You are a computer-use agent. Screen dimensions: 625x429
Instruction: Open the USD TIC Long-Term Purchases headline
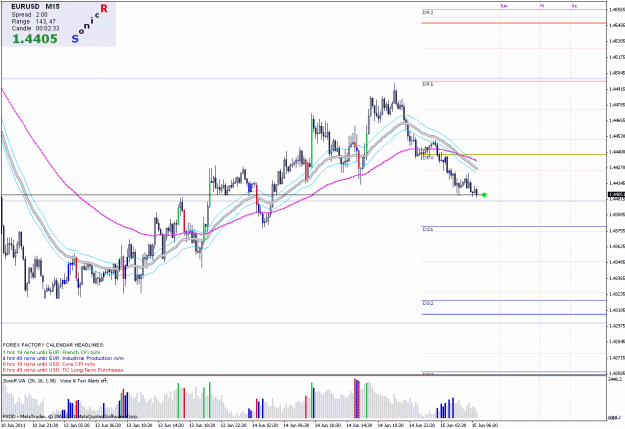tap(63, 370)
